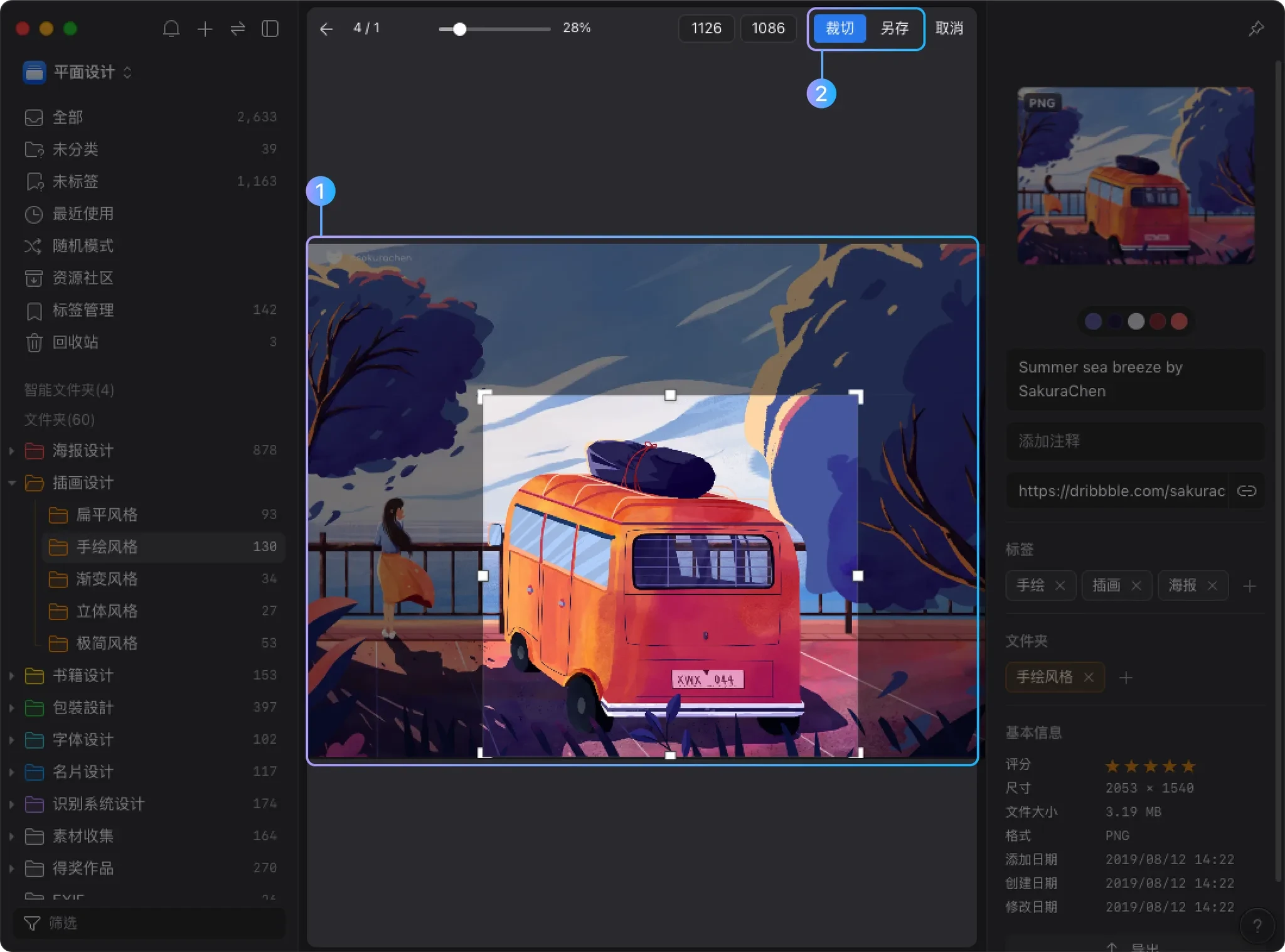Open link via the URL link icon
Image resolution: width=1285 pixels, height=952 pixels.
pos(1247,491)
